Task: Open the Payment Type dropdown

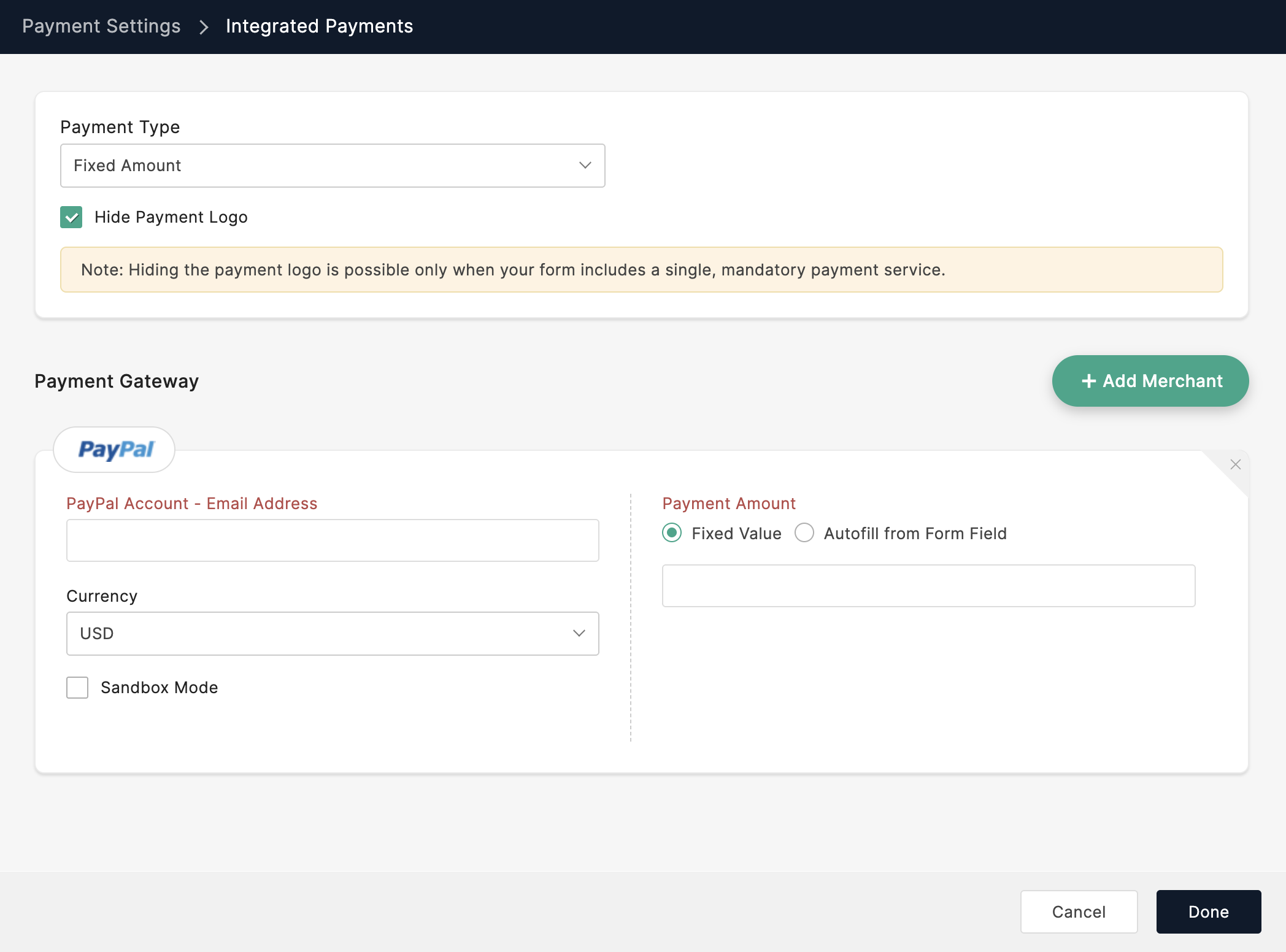Action: (x=332, y=166)
